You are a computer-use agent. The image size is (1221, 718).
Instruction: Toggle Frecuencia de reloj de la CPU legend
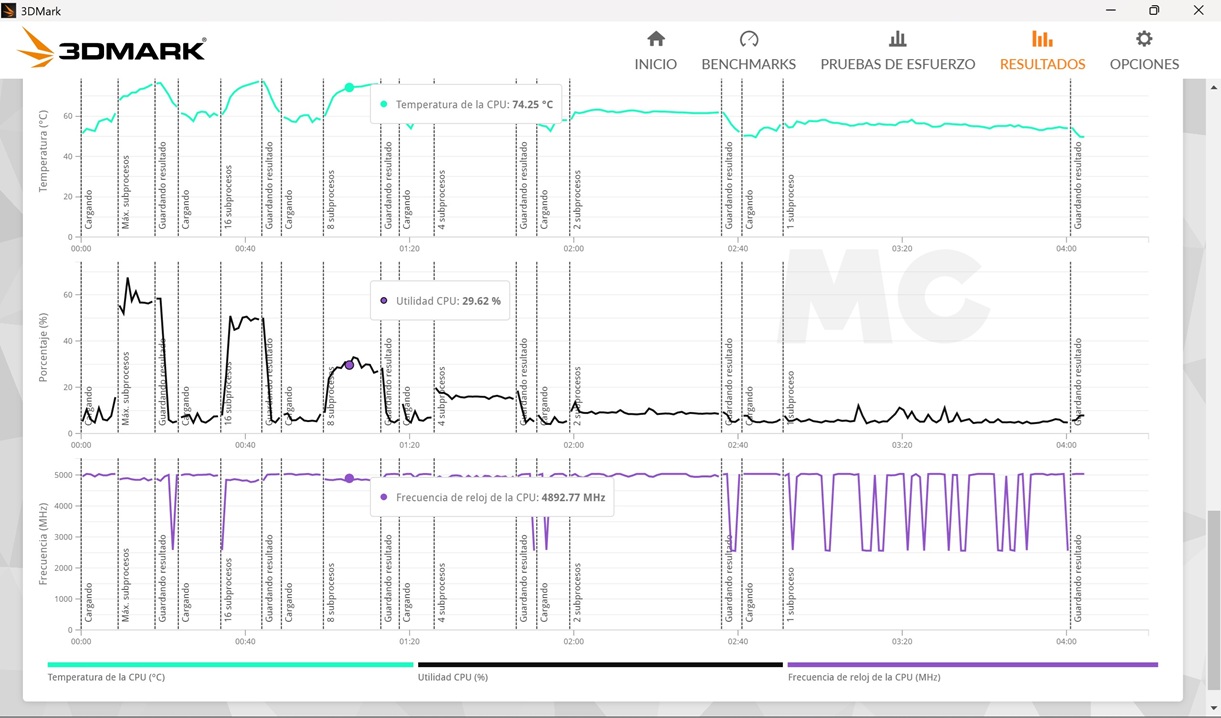point(863,677)
